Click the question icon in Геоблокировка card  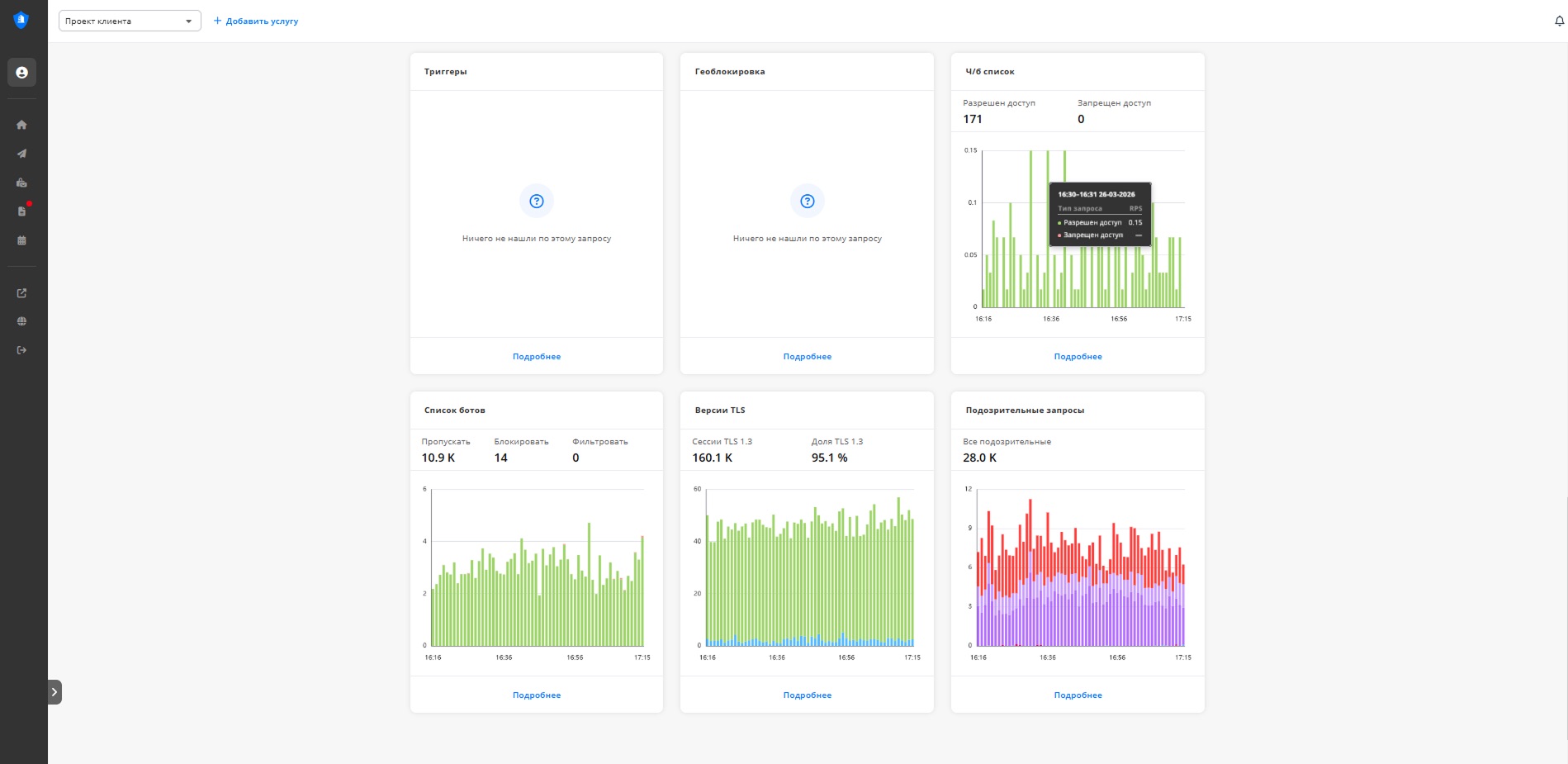(x=808, y=201)
